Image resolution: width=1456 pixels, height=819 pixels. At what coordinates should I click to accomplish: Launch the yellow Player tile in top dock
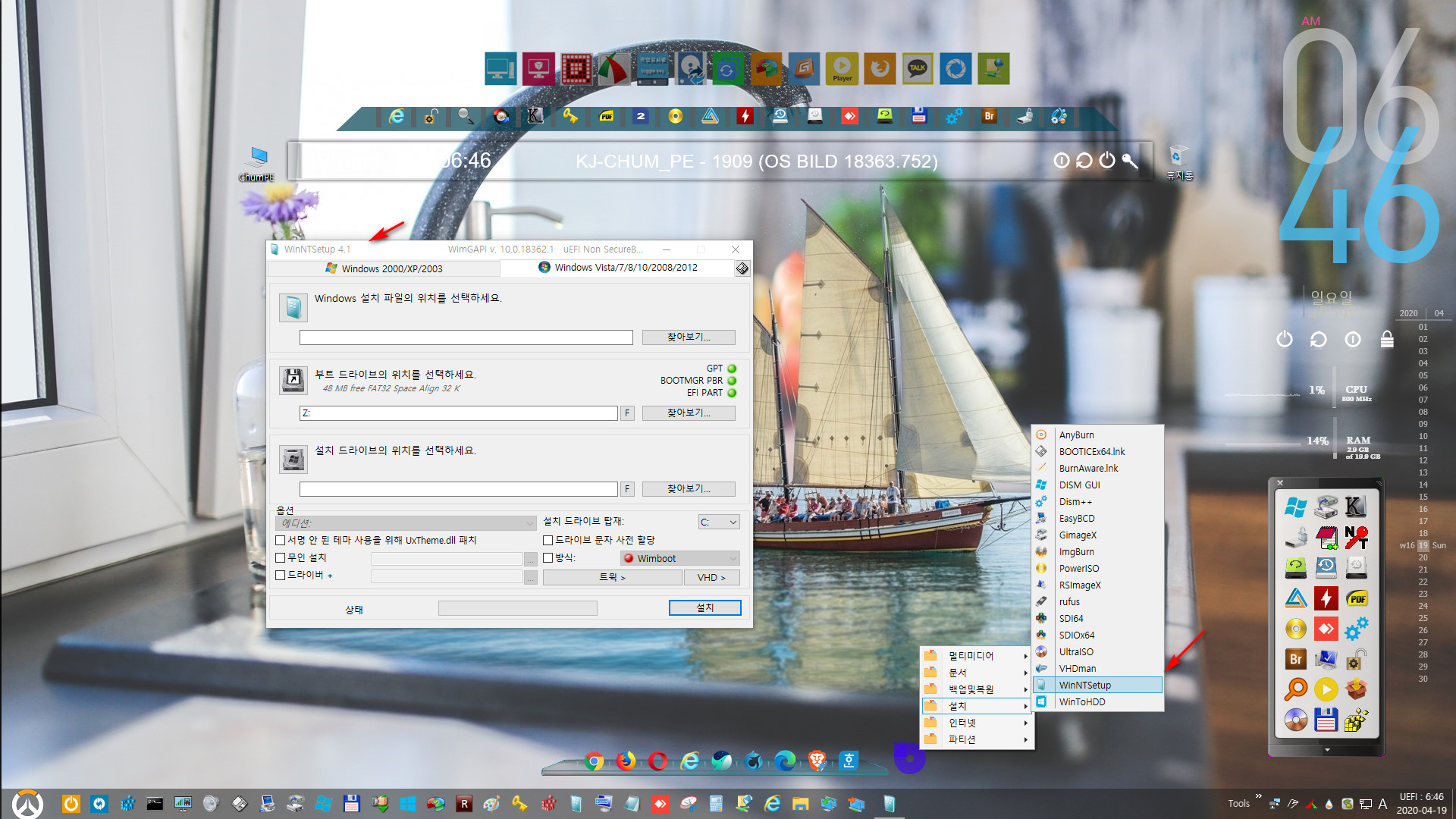(x=842, y=69)
